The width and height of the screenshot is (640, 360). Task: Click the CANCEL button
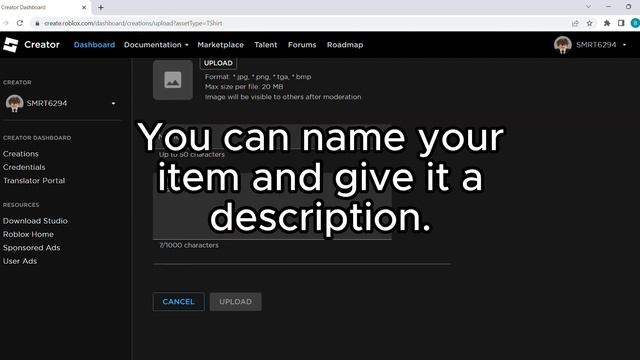tap(178, 302)
